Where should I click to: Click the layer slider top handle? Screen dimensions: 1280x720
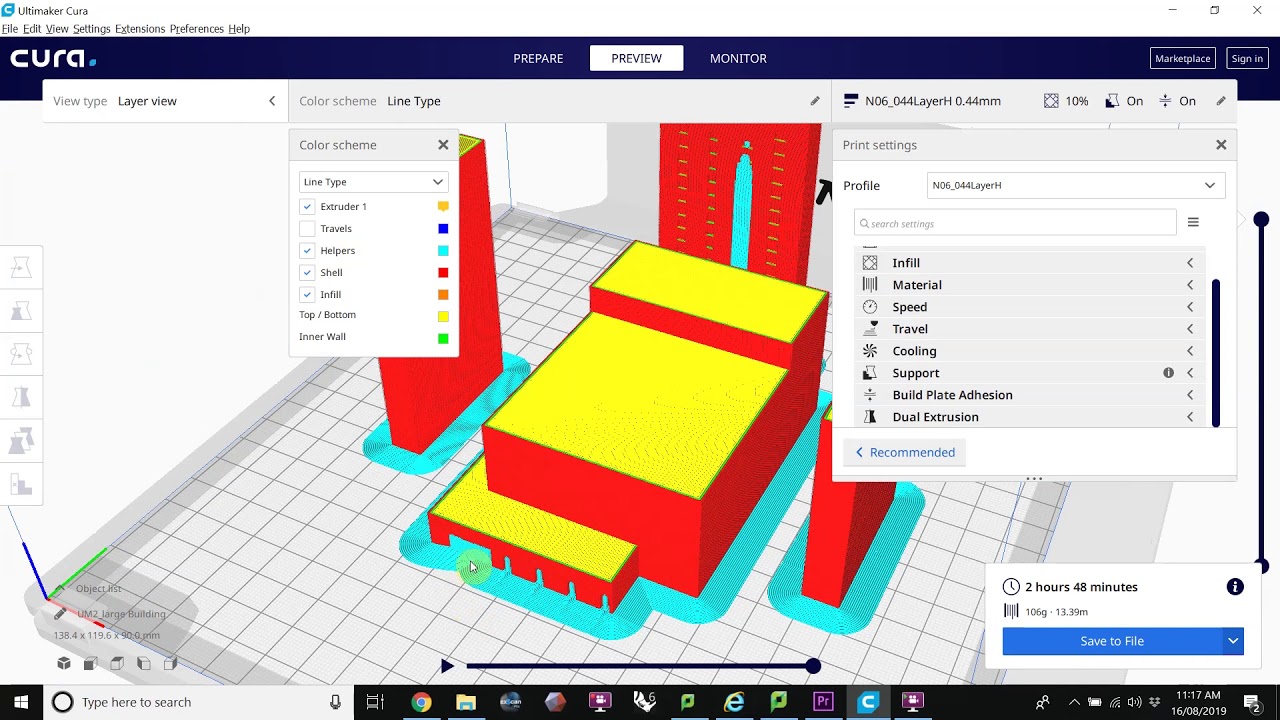(x=1261, y=220)
